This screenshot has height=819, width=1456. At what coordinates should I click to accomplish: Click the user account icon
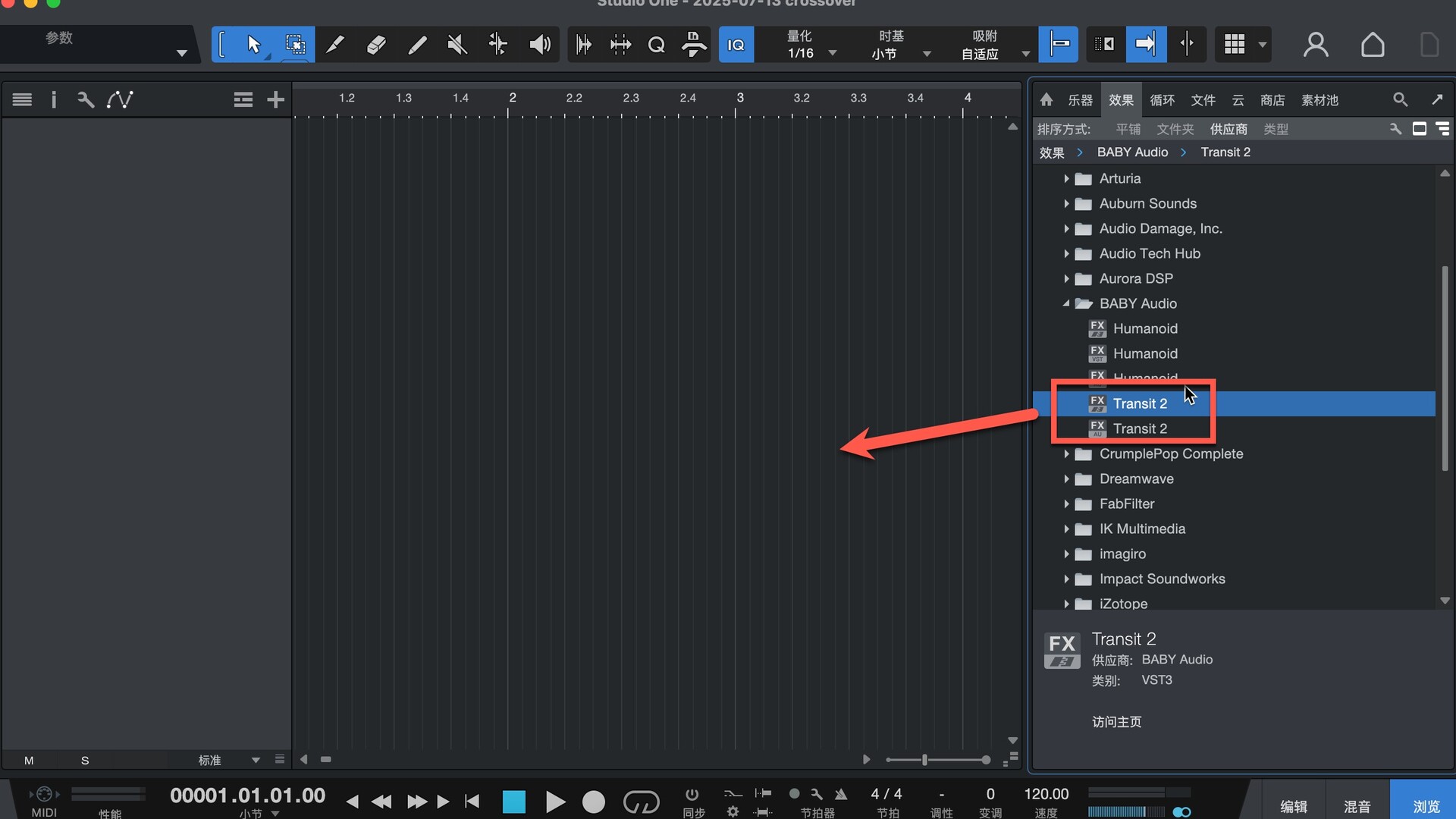1316,45
